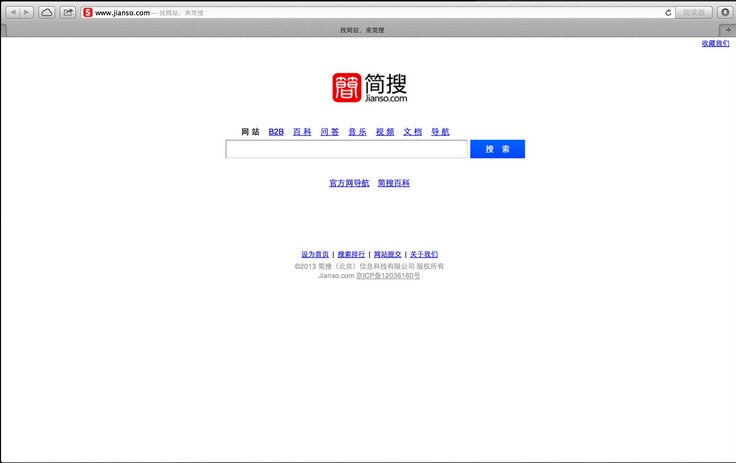This screenshot has width=736, height=463.
Task: Open the iCloud tabs cloud icon
Action: tap(46, 13)
